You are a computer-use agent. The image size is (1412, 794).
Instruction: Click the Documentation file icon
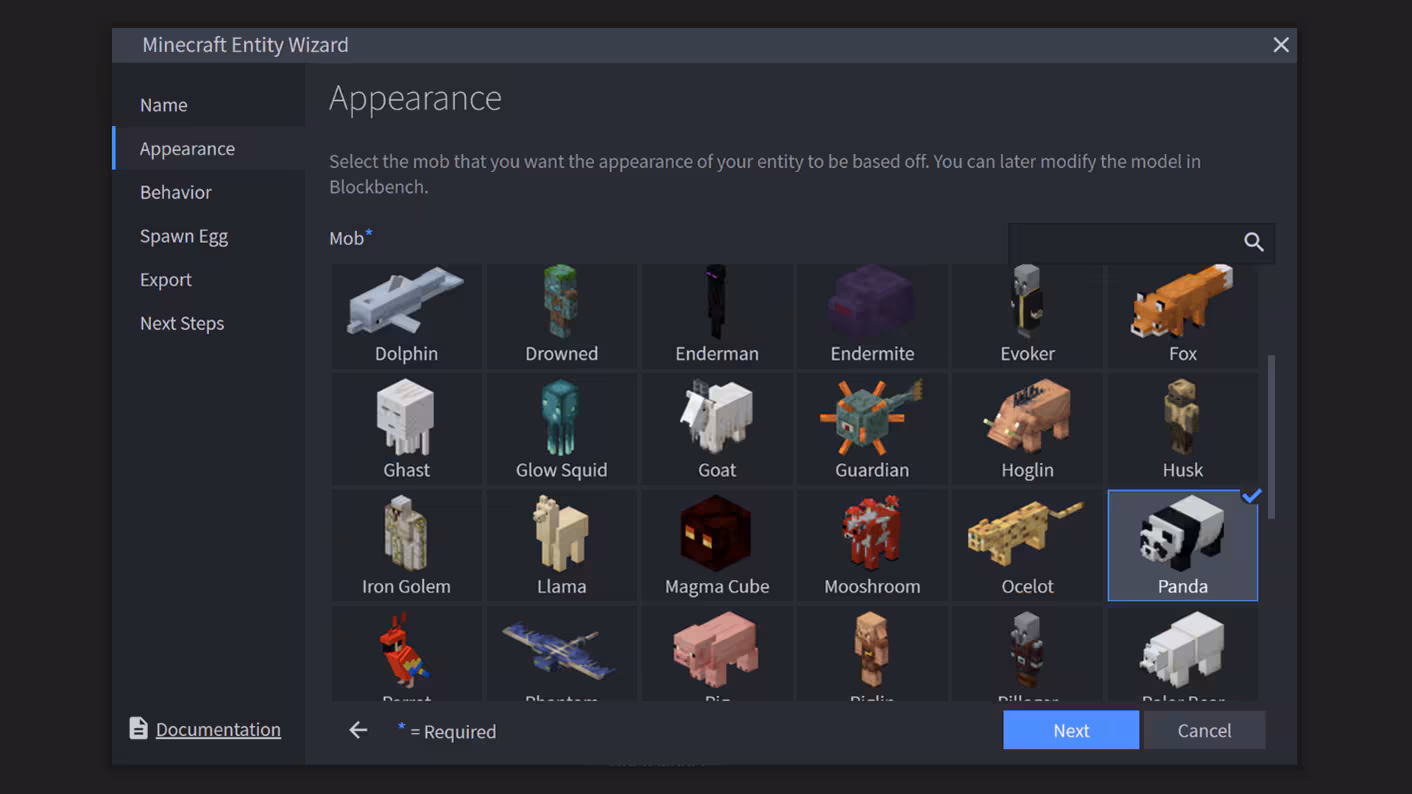click(x=139, y=728)
